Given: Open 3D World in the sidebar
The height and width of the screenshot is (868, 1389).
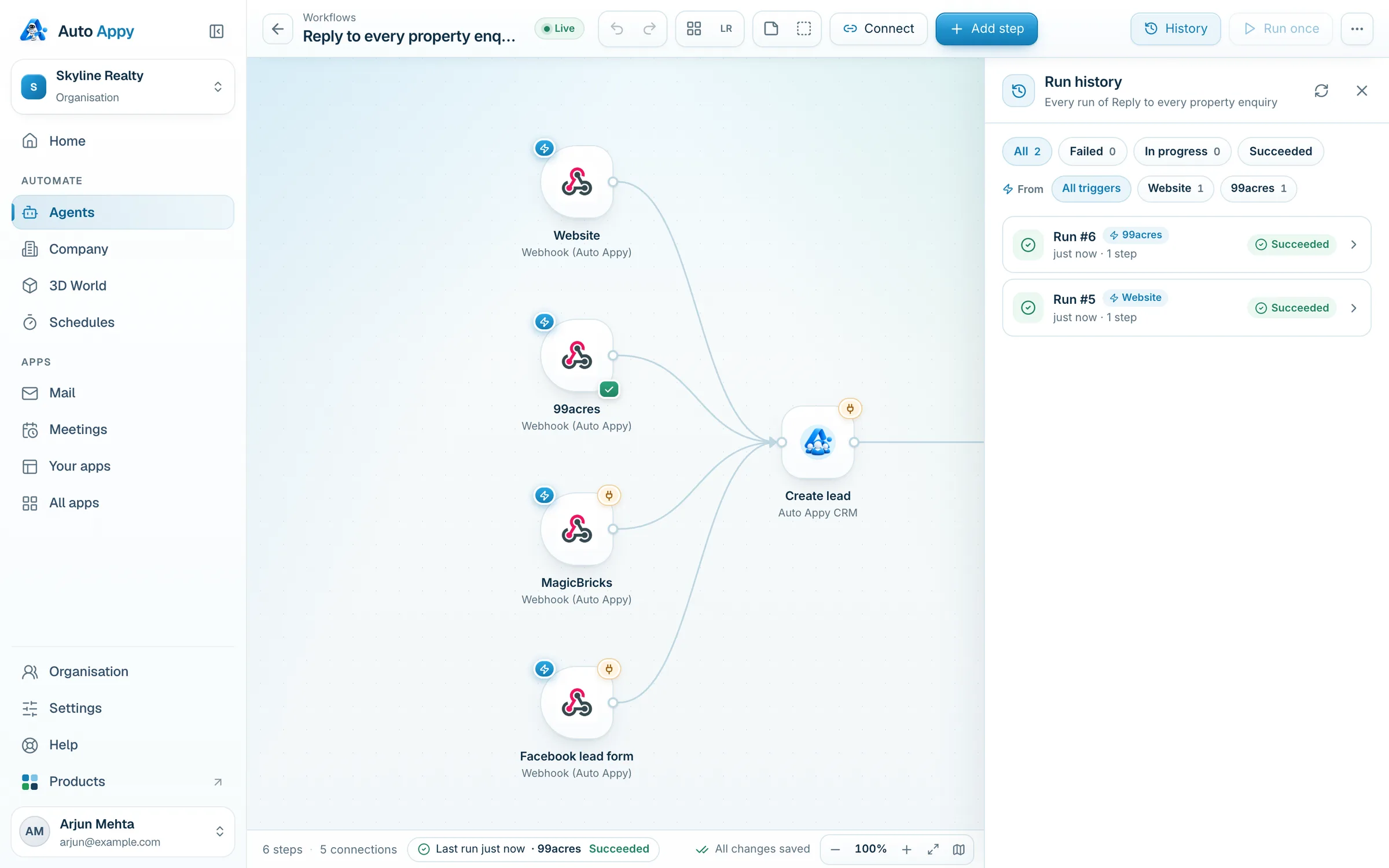Looking at the screenshot, I should tap(123, 286).
